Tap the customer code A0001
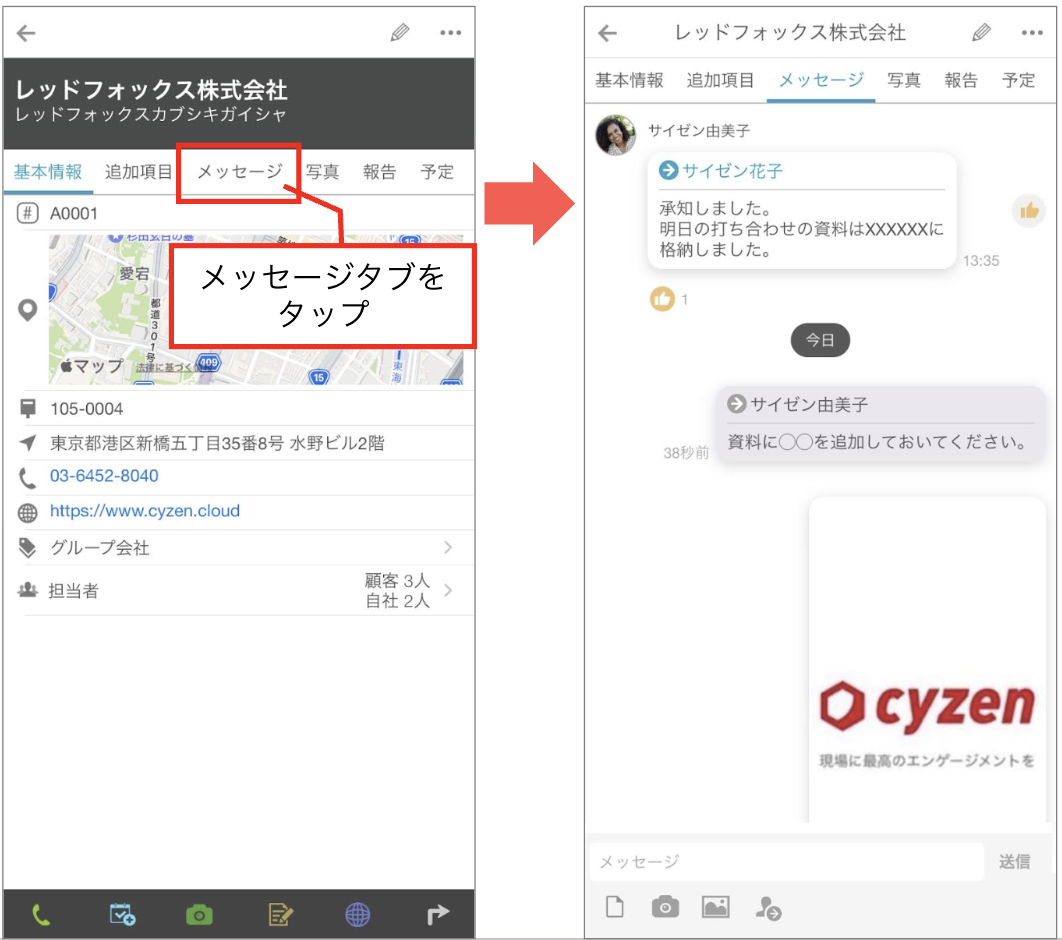The width and height of the screenshot is (1062, 940). [73, 214]
